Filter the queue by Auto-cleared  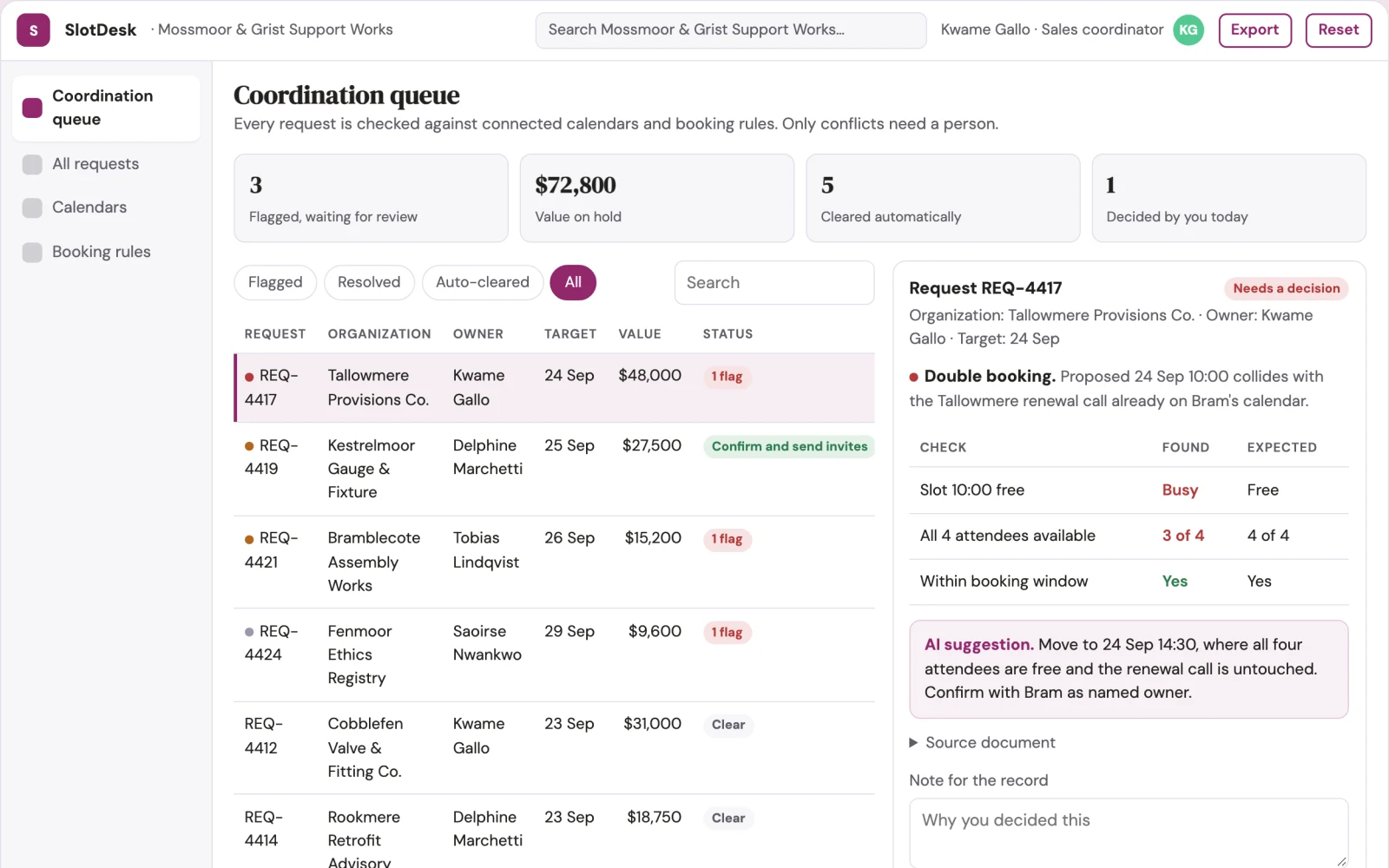point(483,282)
